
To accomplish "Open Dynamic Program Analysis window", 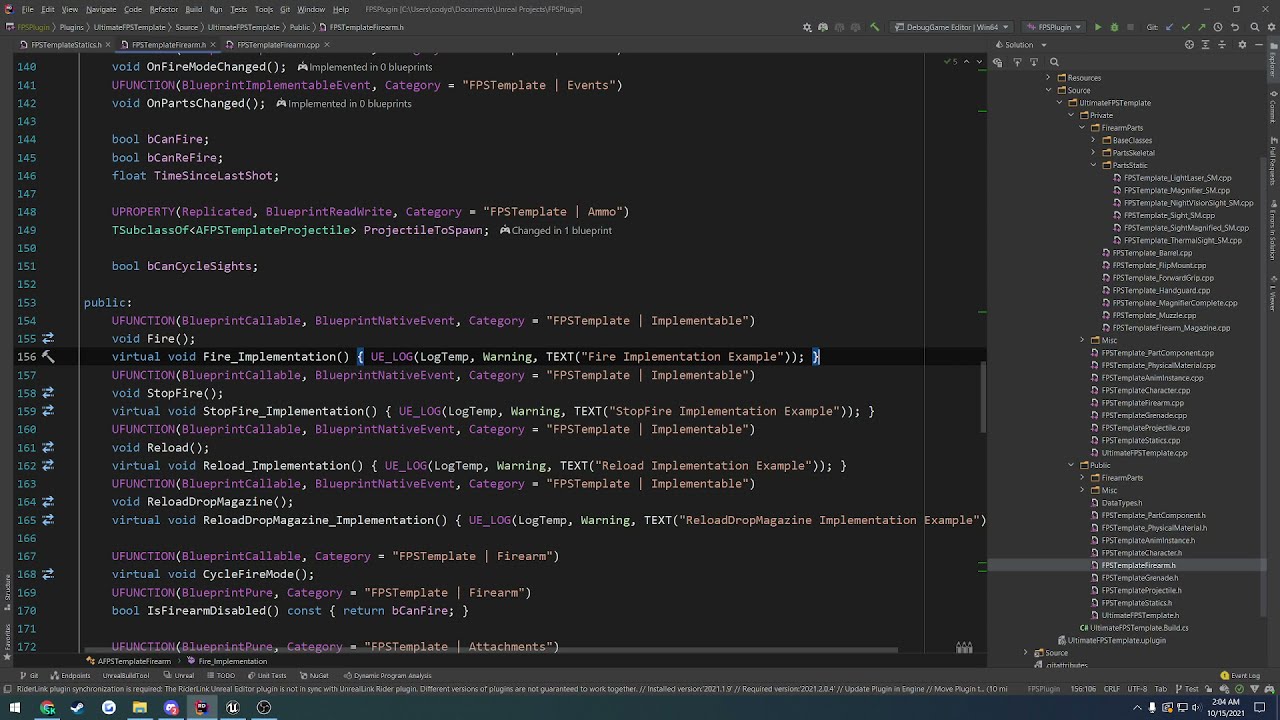I will coord(388,675).
